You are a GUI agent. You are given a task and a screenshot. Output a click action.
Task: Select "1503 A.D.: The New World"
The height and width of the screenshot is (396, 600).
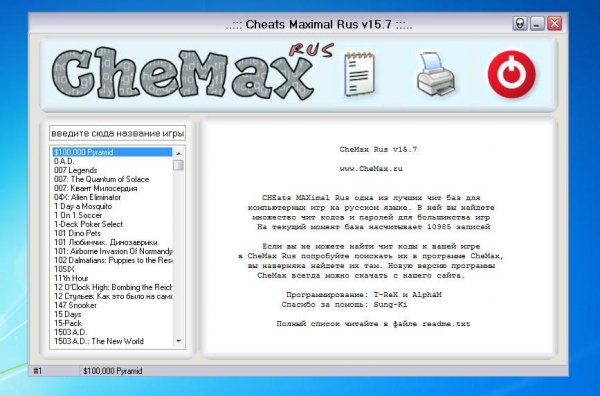tap(112, 341)
